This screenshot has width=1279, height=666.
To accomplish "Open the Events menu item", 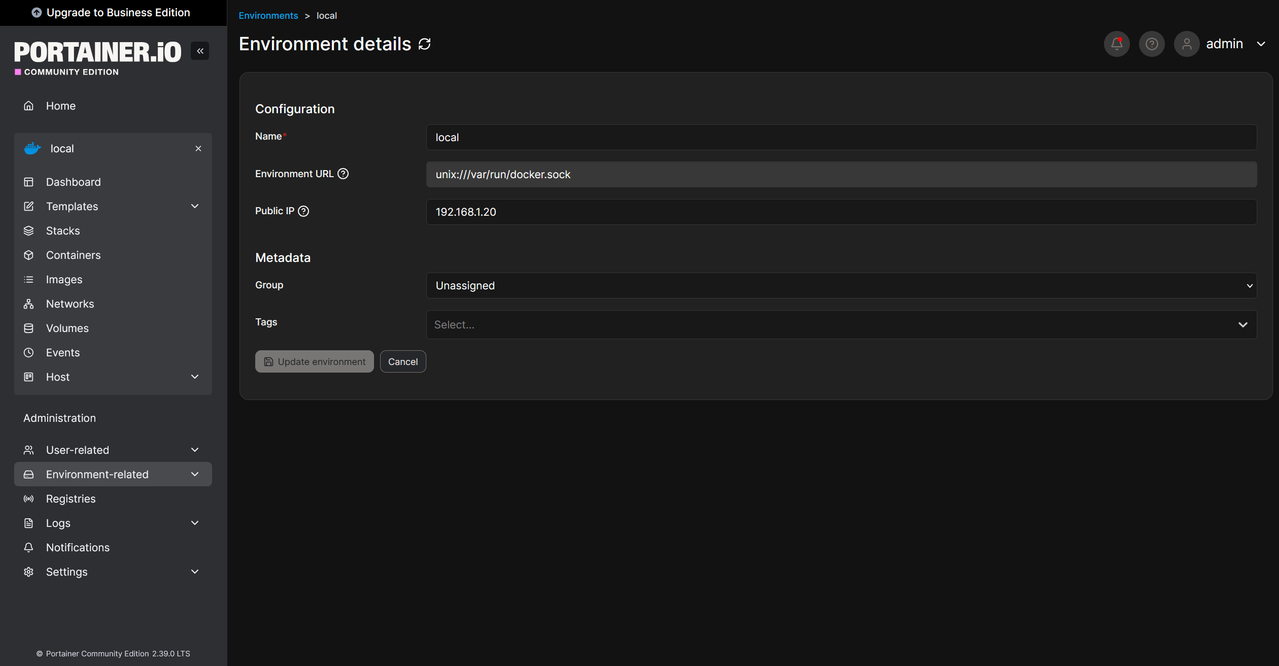I will [113, 353].
